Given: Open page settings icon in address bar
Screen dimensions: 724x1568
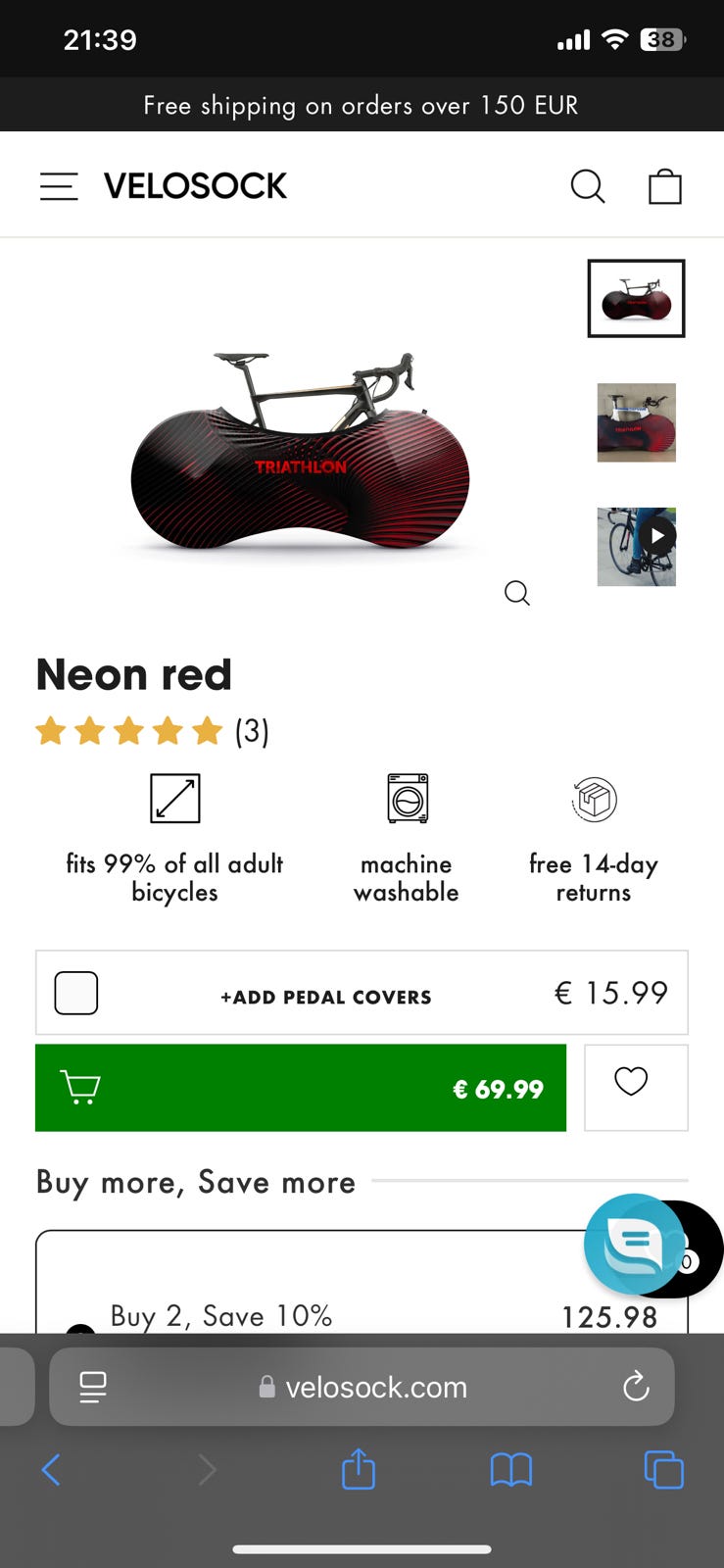Looking at the screenshot, I should coord(93,1387).
